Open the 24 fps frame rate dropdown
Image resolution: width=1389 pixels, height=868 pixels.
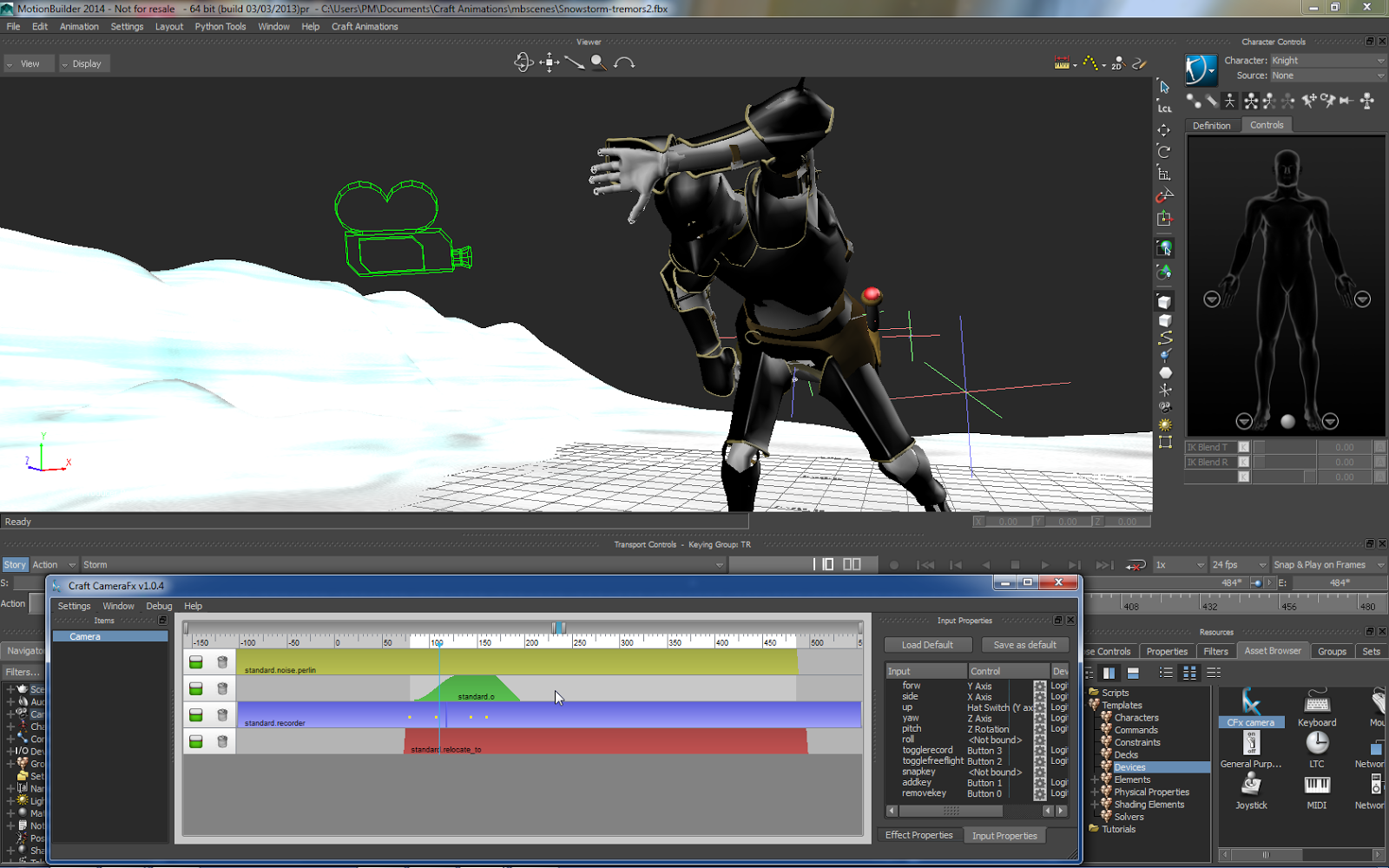[x=1239, y=564]
